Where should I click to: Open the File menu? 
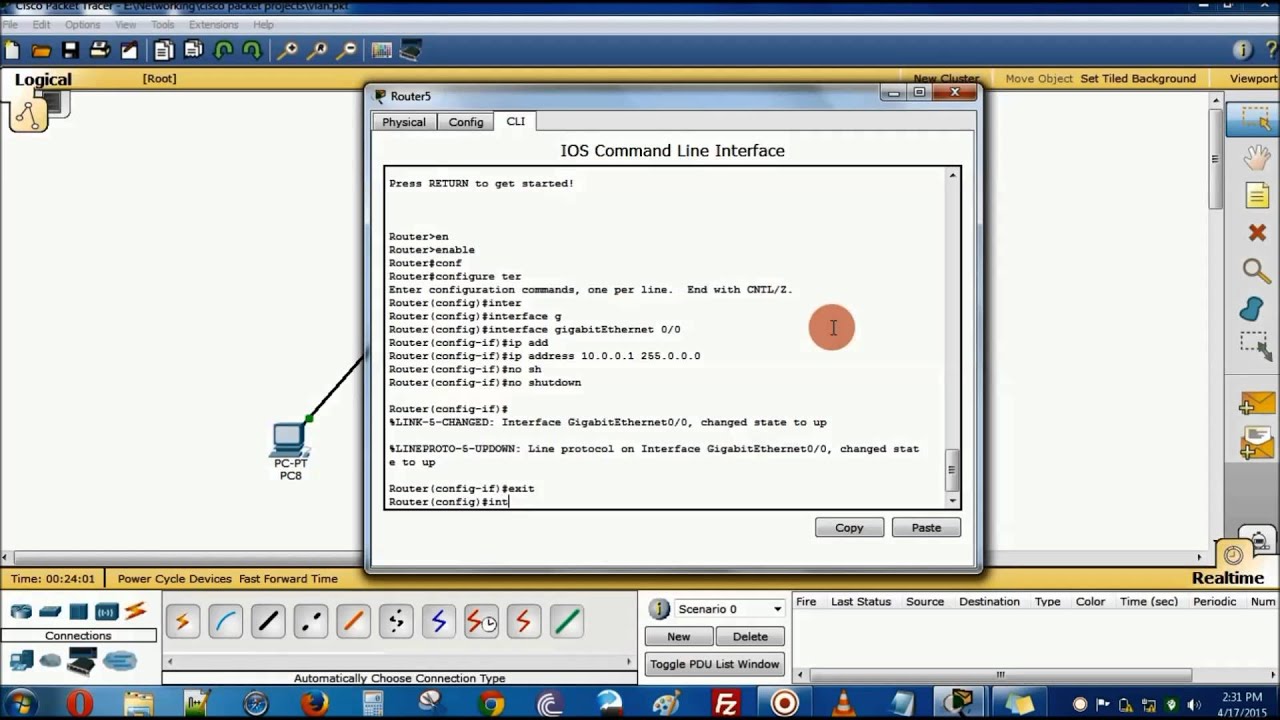10,24
